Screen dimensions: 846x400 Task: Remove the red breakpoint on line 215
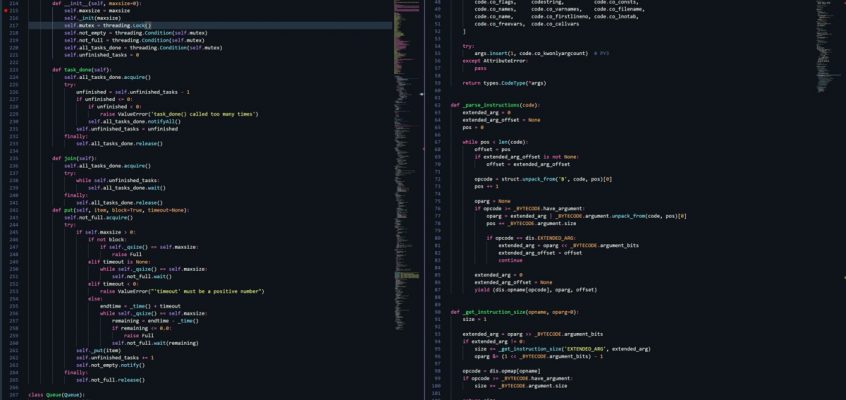pyautogui.click(x=5, y=11)
